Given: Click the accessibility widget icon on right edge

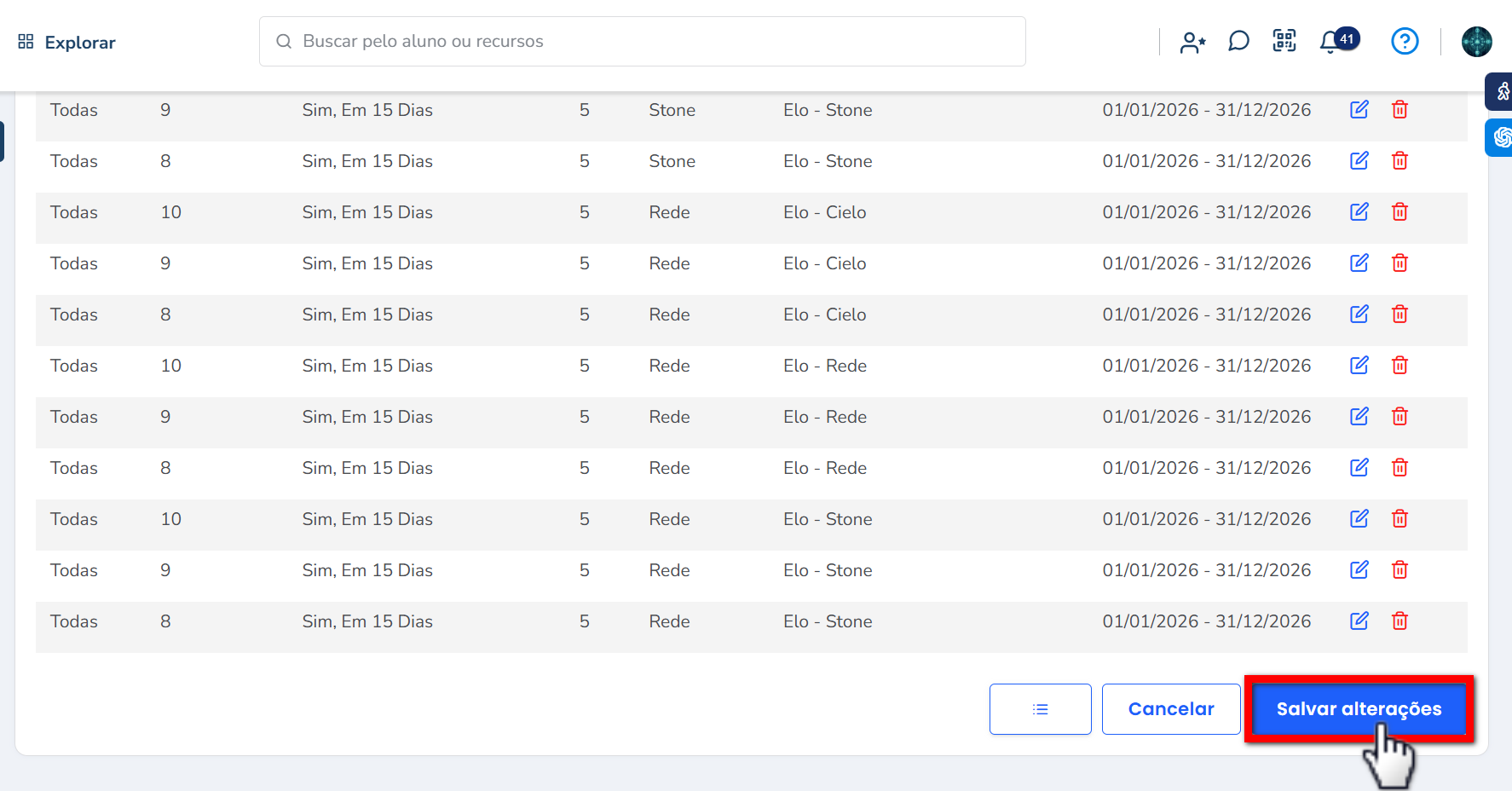Looking at the screenshot, I should click(x=1502, y=91).
